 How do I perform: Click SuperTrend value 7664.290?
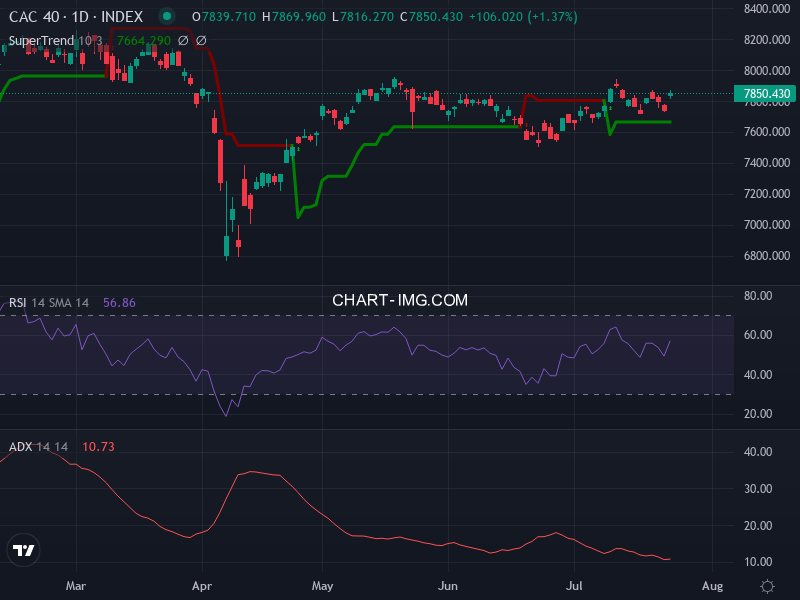pos(143,40)
